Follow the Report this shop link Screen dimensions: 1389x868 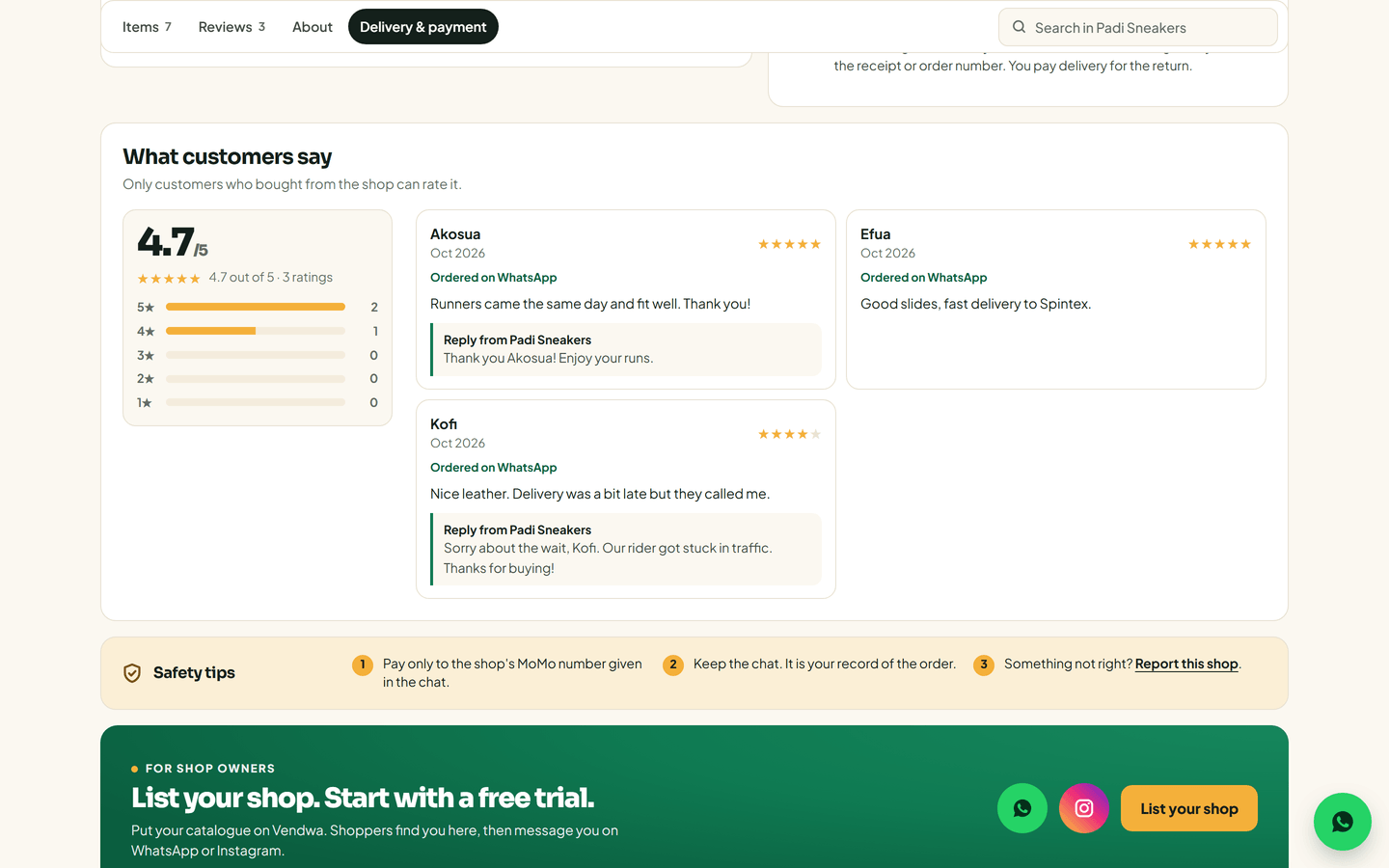pos(1186,664)
